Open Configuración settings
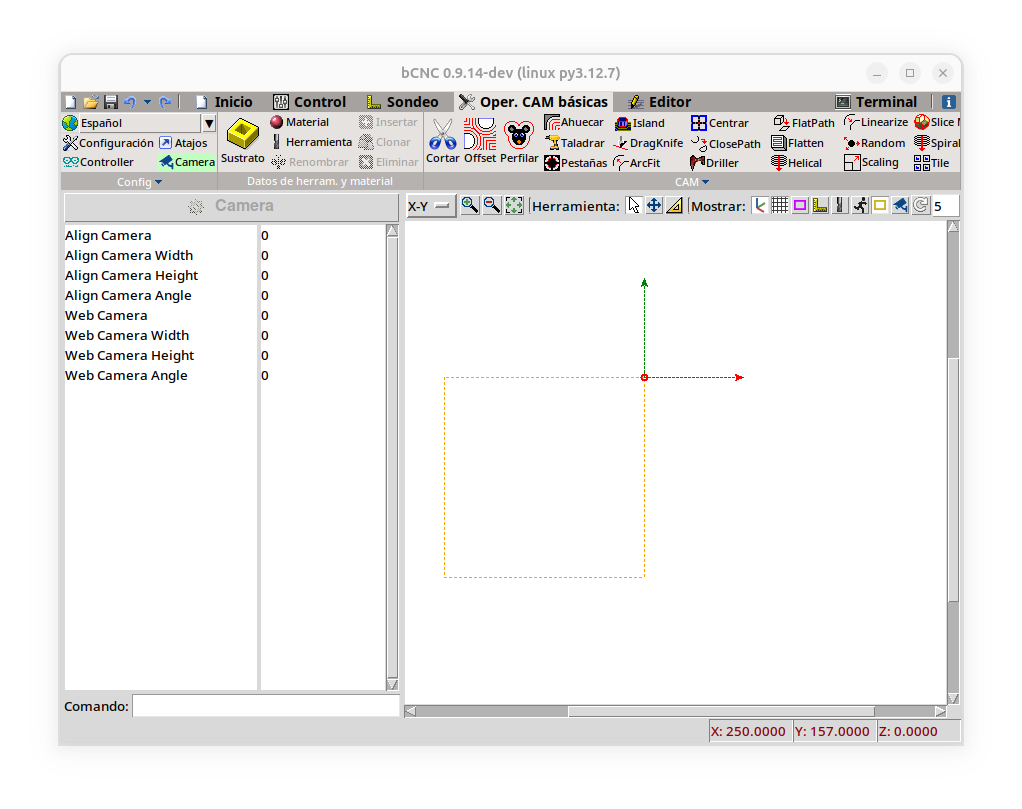The image size is (1022, 809). pos(108,143)
